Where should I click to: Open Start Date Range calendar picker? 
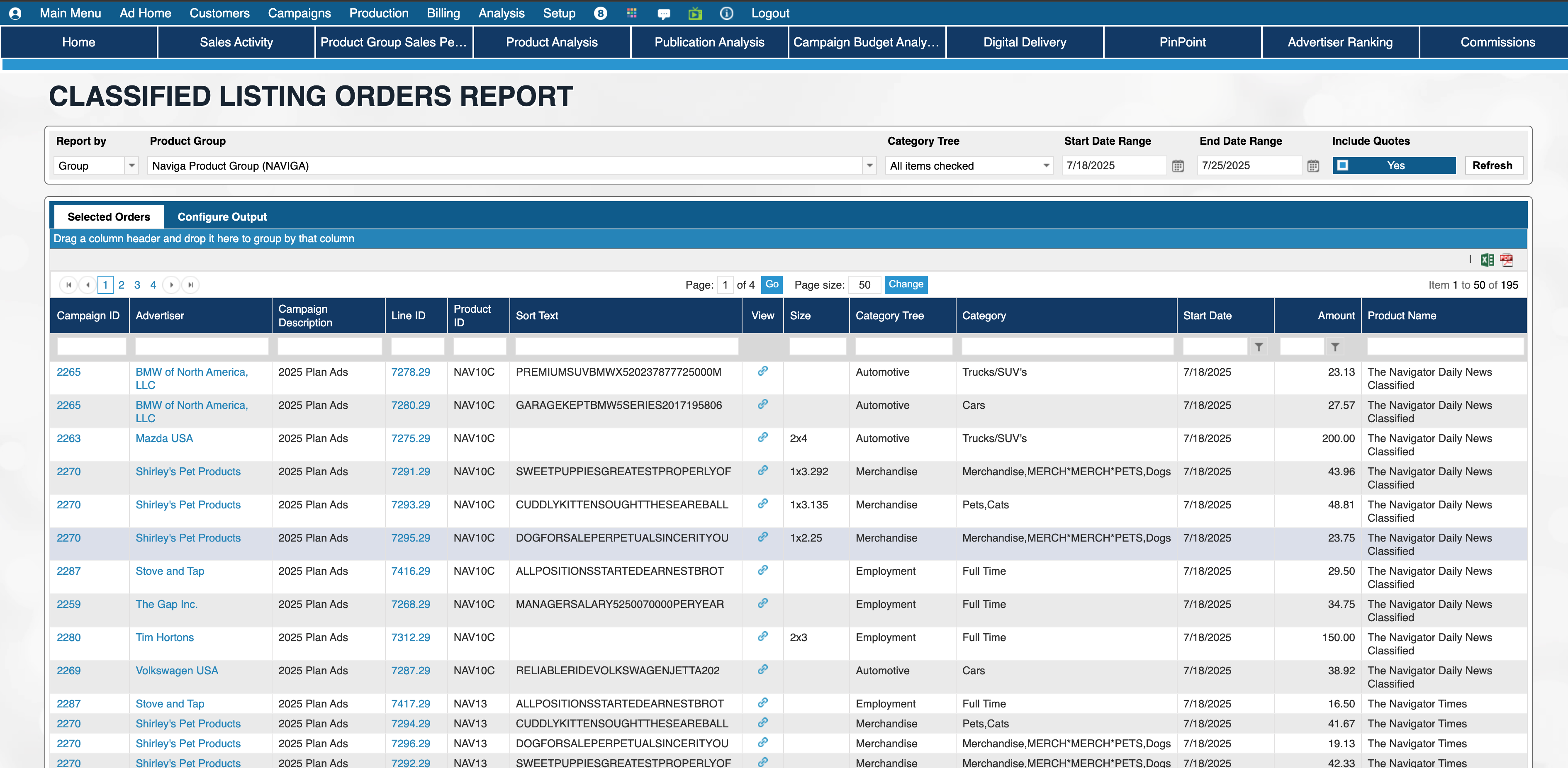click(x=1178, y=165)
